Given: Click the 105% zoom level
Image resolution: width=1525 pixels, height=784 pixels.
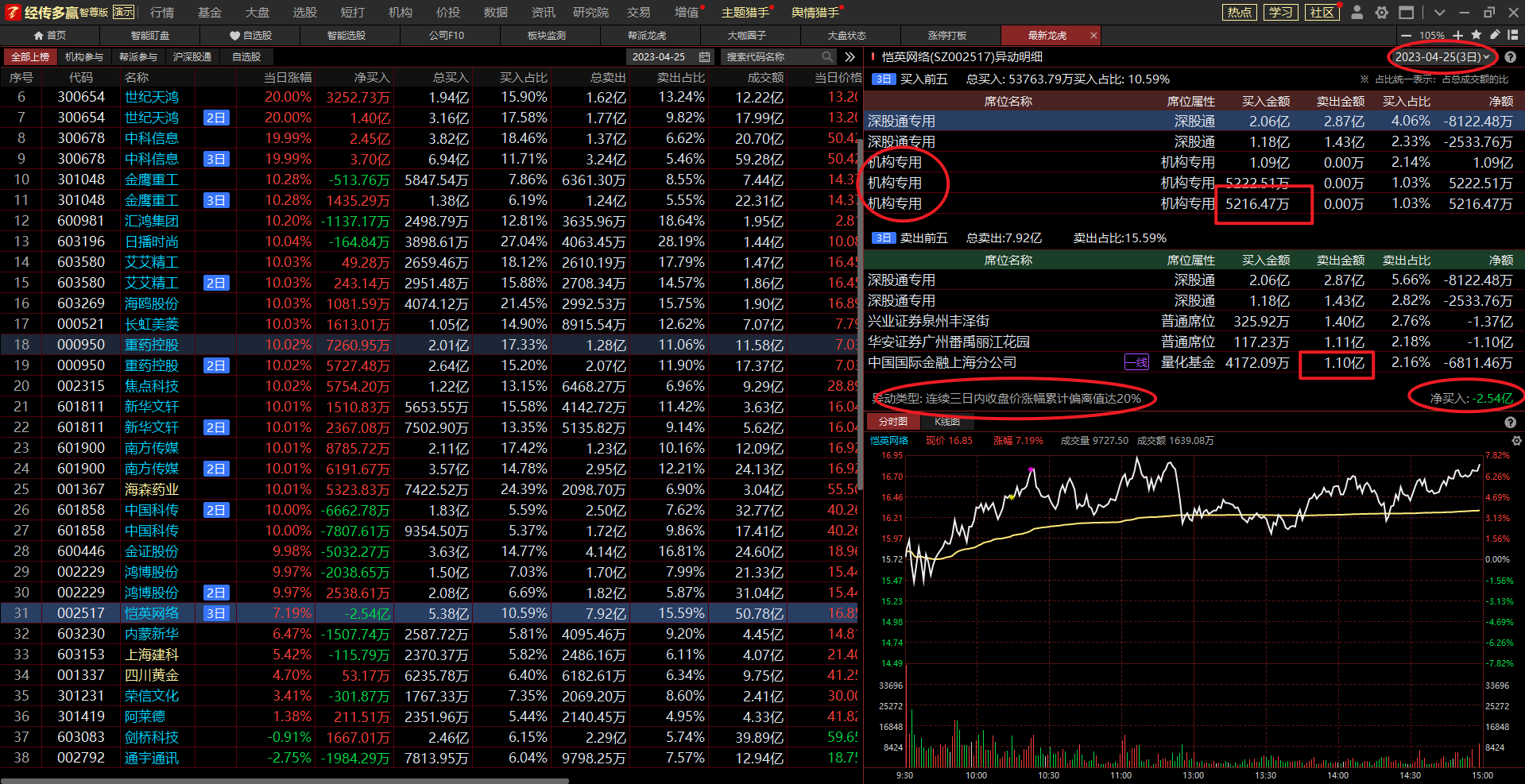Looking at the screenshot, I should click(x=1432, y=36).
